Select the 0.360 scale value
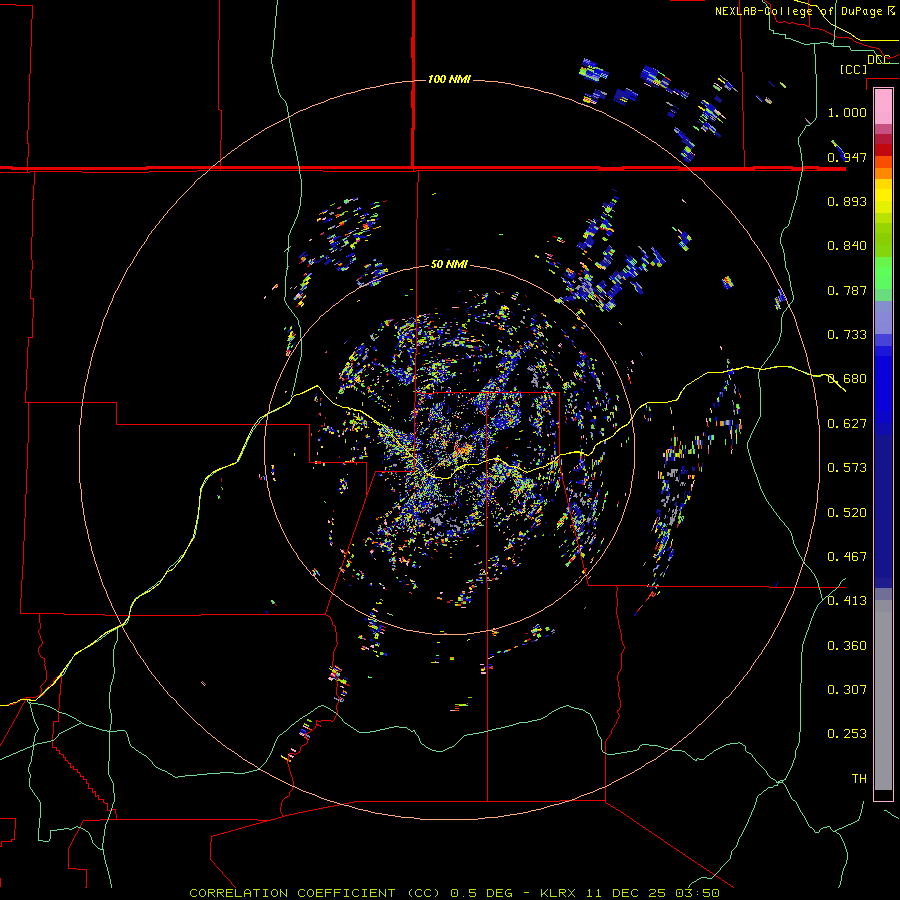The width and height of the screenshot is (900, 900). pos(847,646)
